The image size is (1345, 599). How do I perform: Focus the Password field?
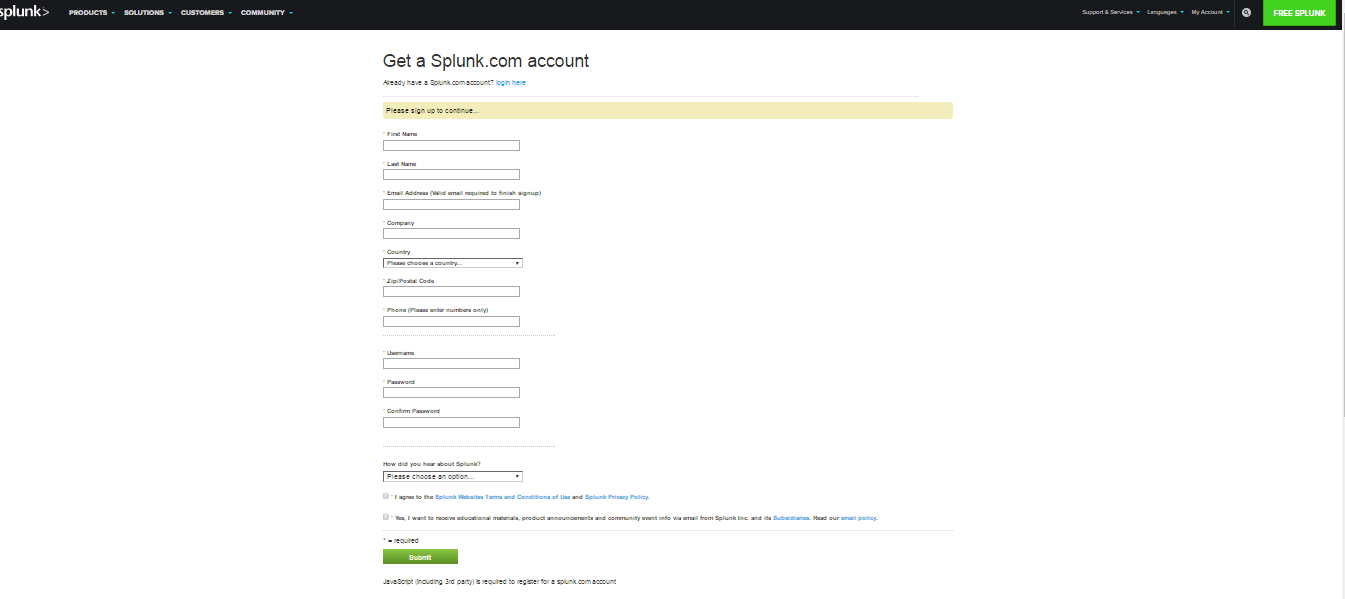451,393
